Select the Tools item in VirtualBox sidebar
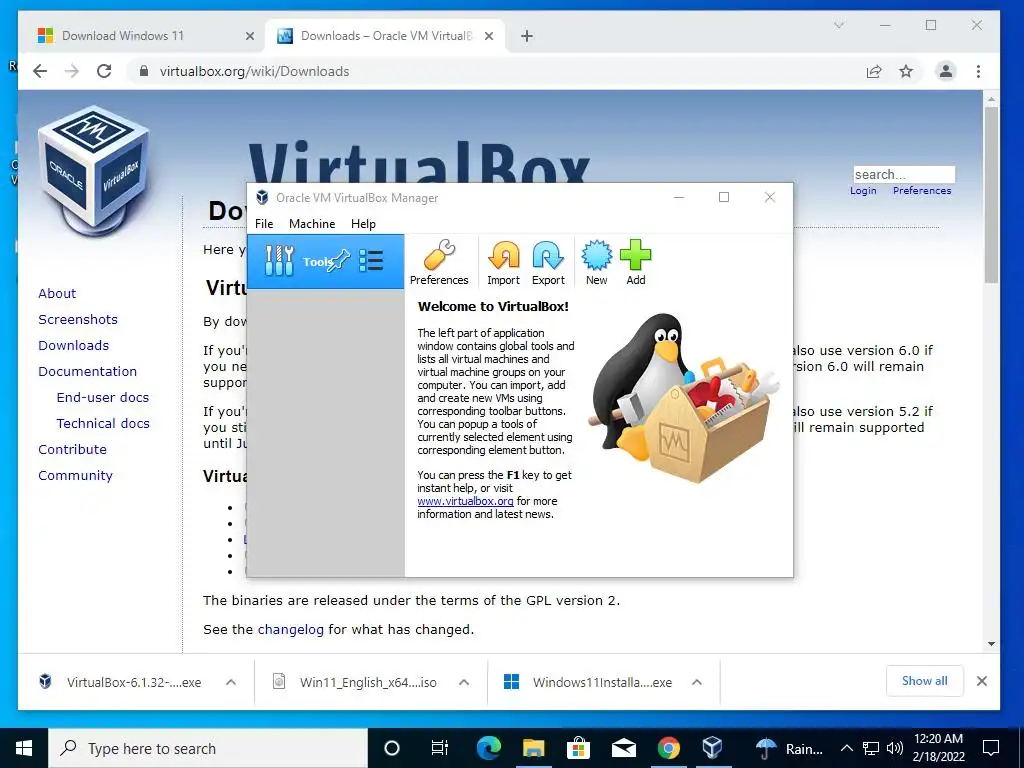The height and width of the screenshot is (768, 1024). [x=326, y=261]
